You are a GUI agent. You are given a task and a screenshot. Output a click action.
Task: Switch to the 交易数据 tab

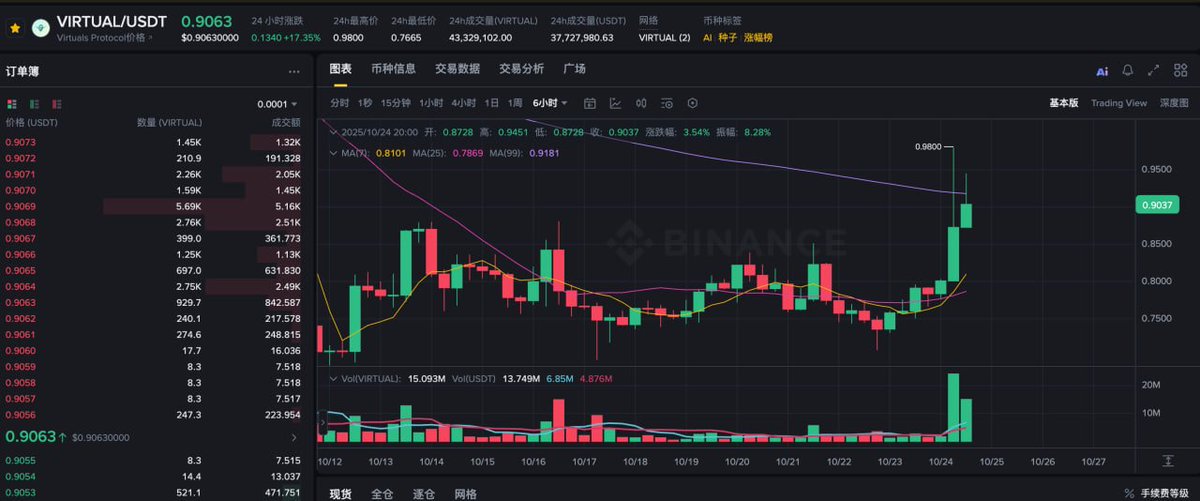tap(457, 69)
